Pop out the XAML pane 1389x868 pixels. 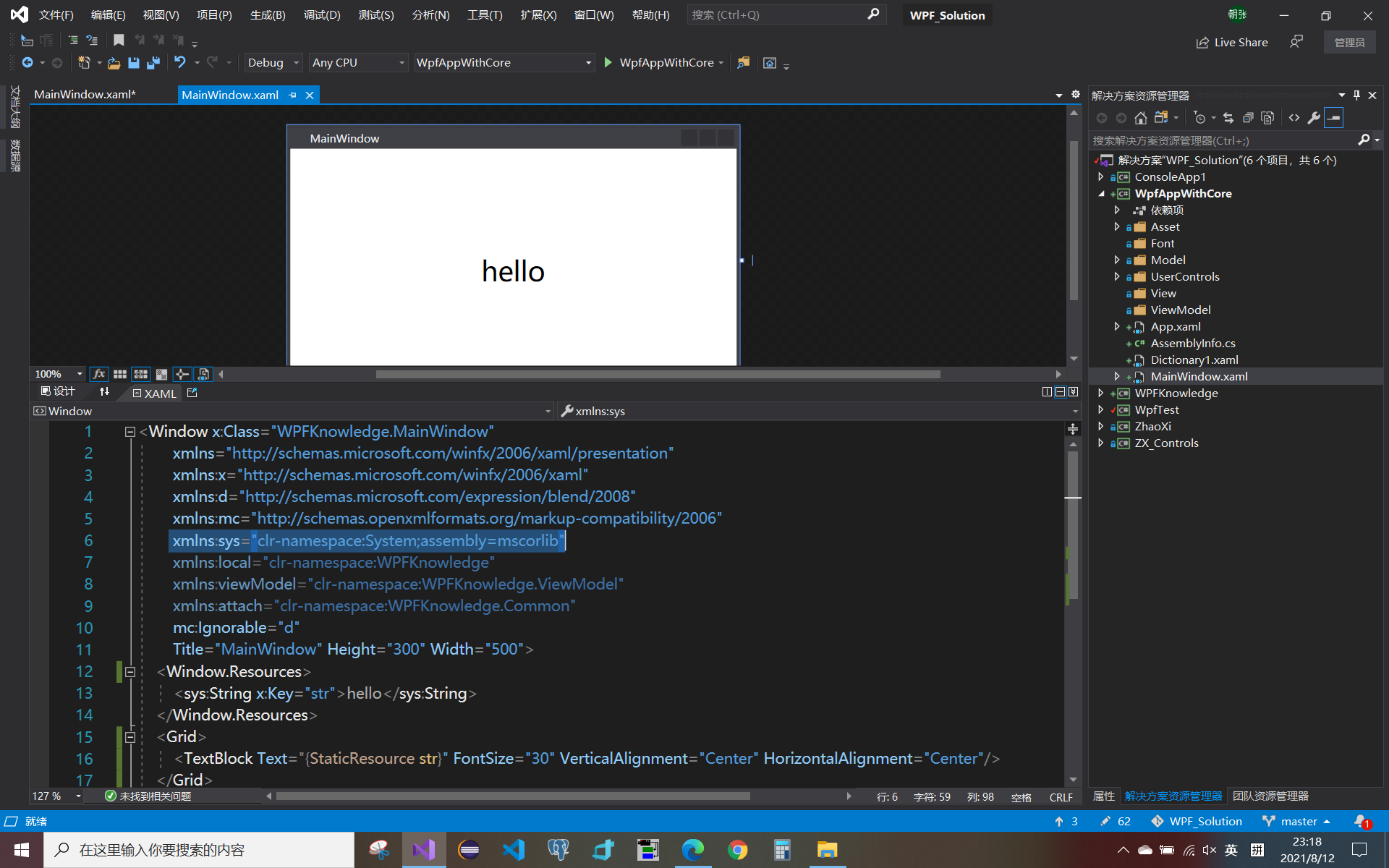(x=192, y=393)
